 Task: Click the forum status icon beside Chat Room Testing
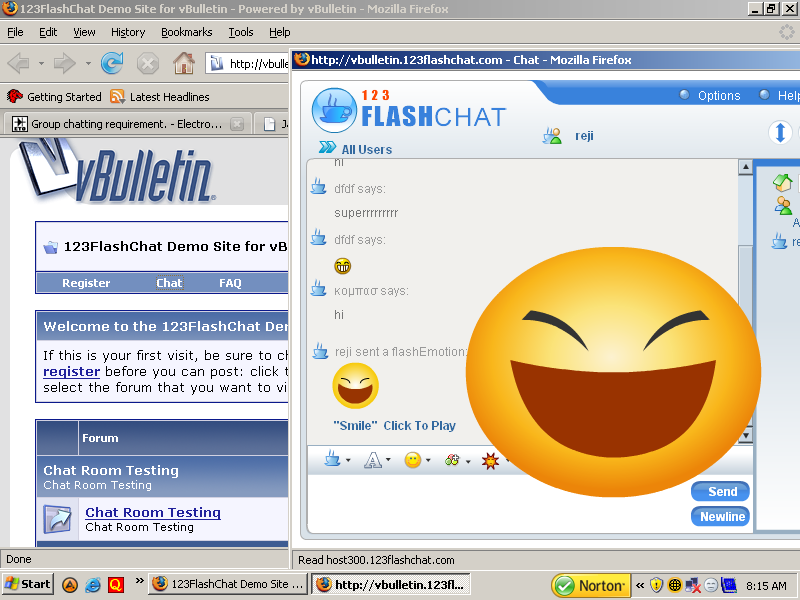[57, 519]
